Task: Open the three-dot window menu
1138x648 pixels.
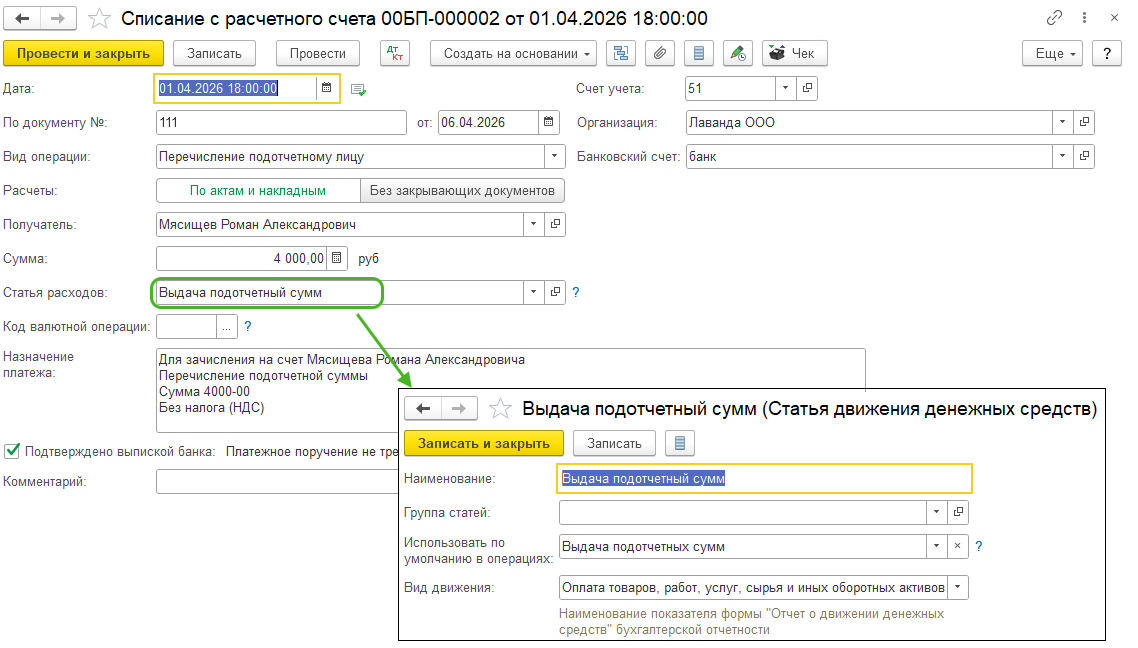Action: point(1084,17)
